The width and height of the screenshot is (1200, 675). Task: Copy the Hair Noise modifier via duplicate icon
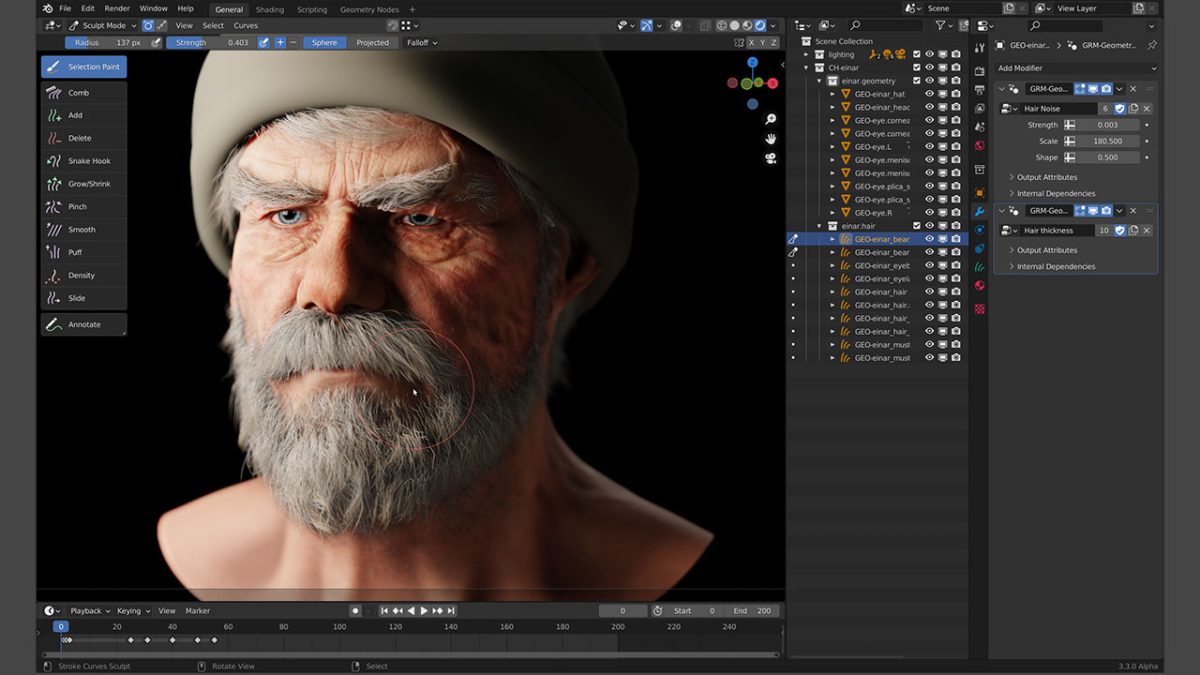coord(1134,108)
